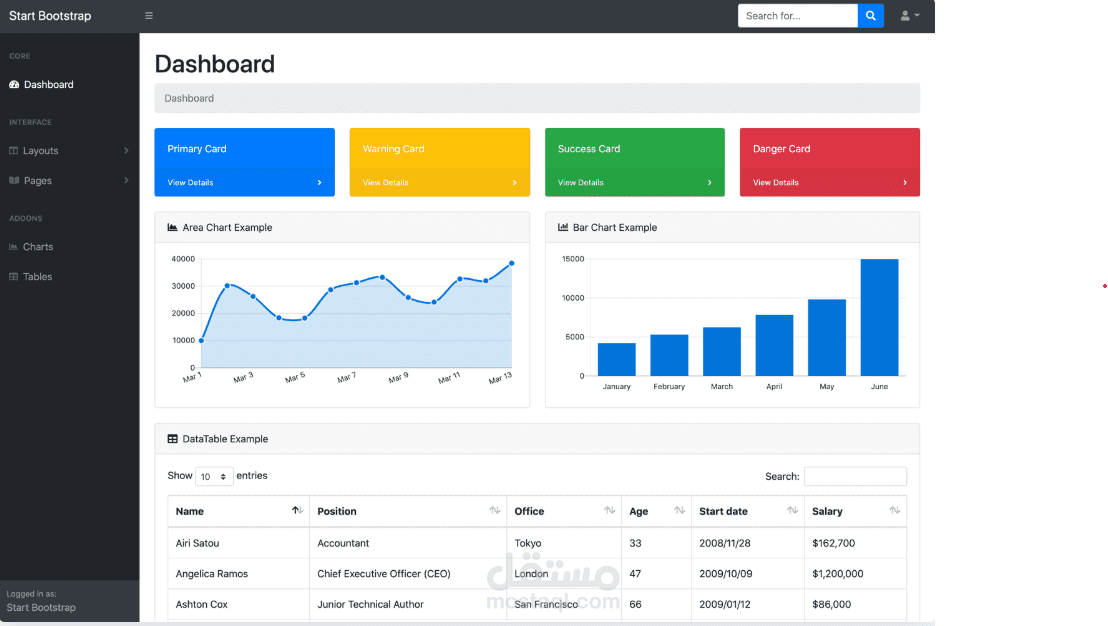This screenshot has height=626, width=1108.
Task: Click the DataTable Search input field
Action: coord(855,476)
